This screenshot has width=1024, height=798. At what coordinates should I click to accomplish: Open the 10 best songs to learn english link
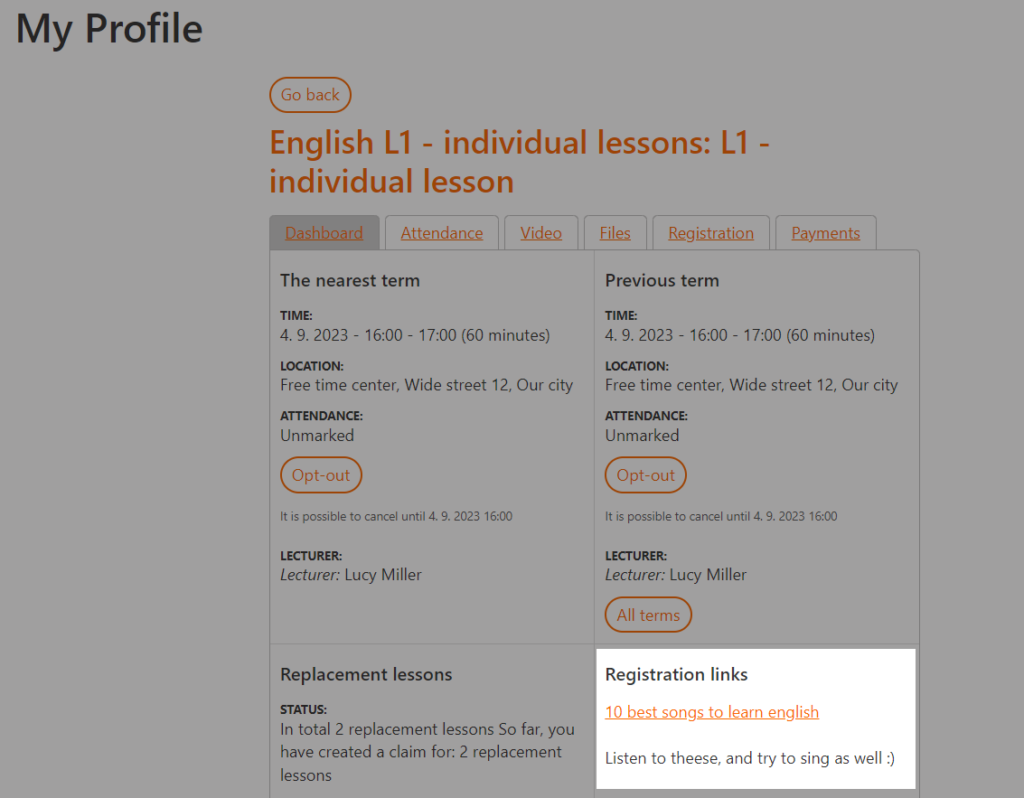712,712
